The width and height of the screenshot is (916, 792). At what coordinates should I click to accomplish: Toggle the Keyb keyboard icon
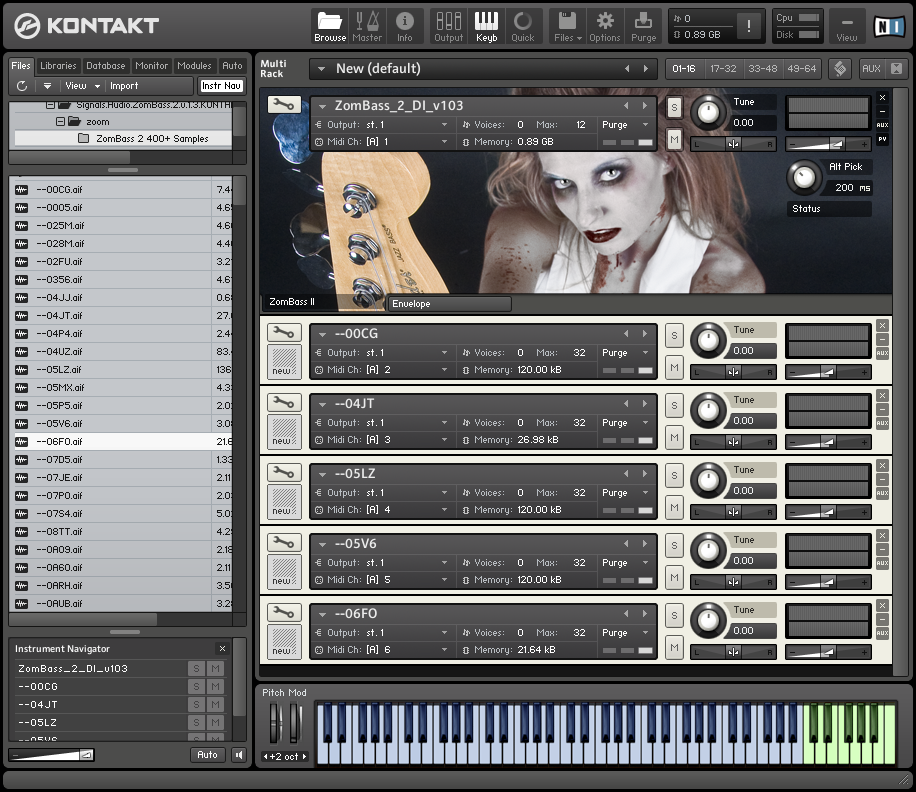(x=486, y=27)
